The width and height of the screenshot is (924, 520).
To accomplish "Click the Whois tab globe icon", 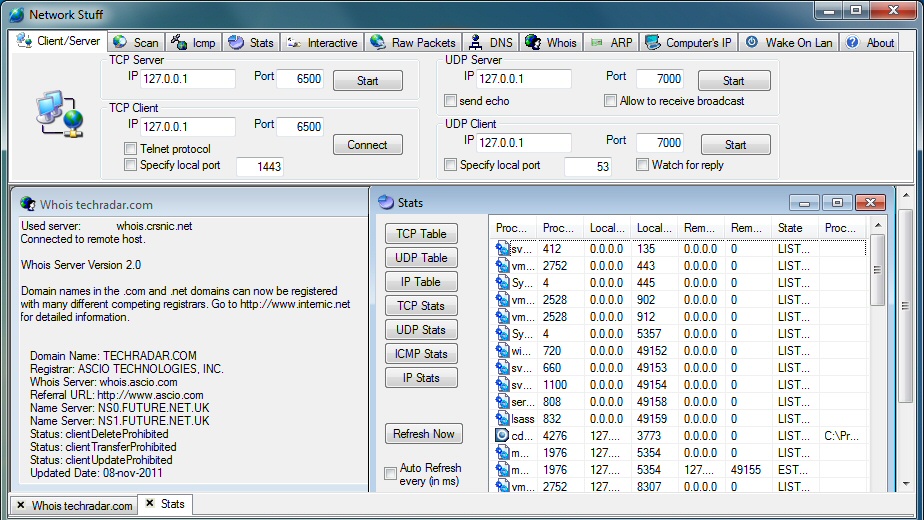I will [533, 42].
